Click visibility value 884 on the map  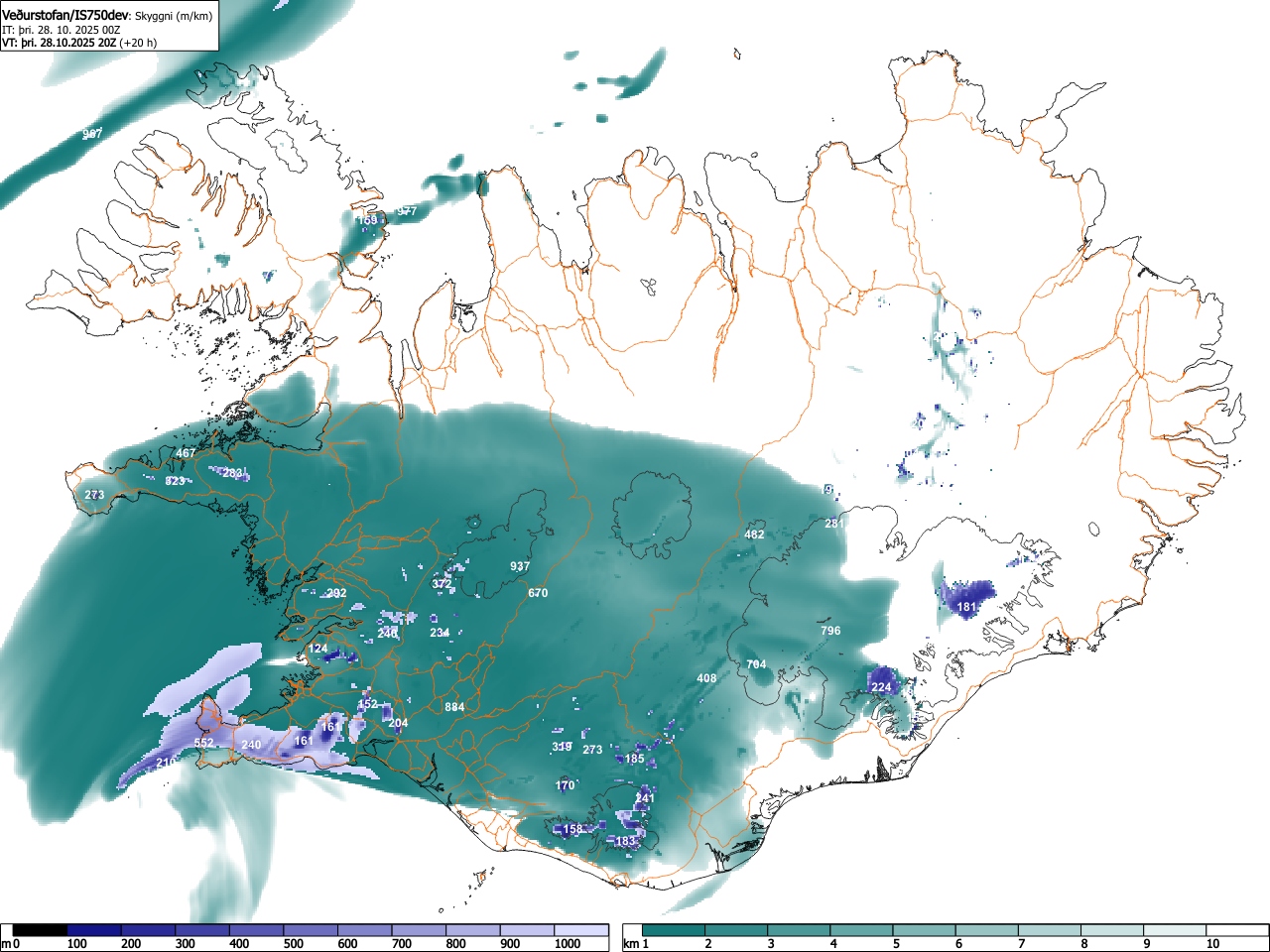(454, 707)
